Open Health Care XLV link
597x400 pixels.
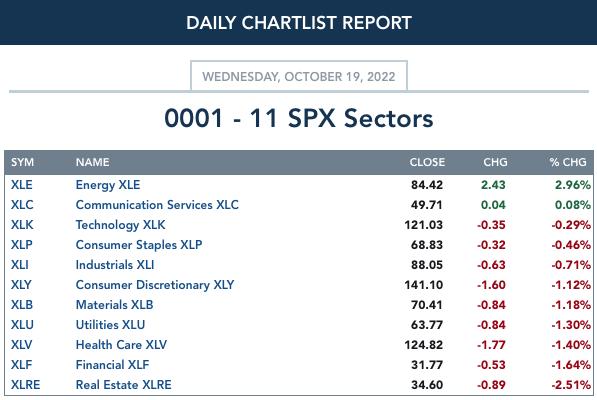click(121, 345)
